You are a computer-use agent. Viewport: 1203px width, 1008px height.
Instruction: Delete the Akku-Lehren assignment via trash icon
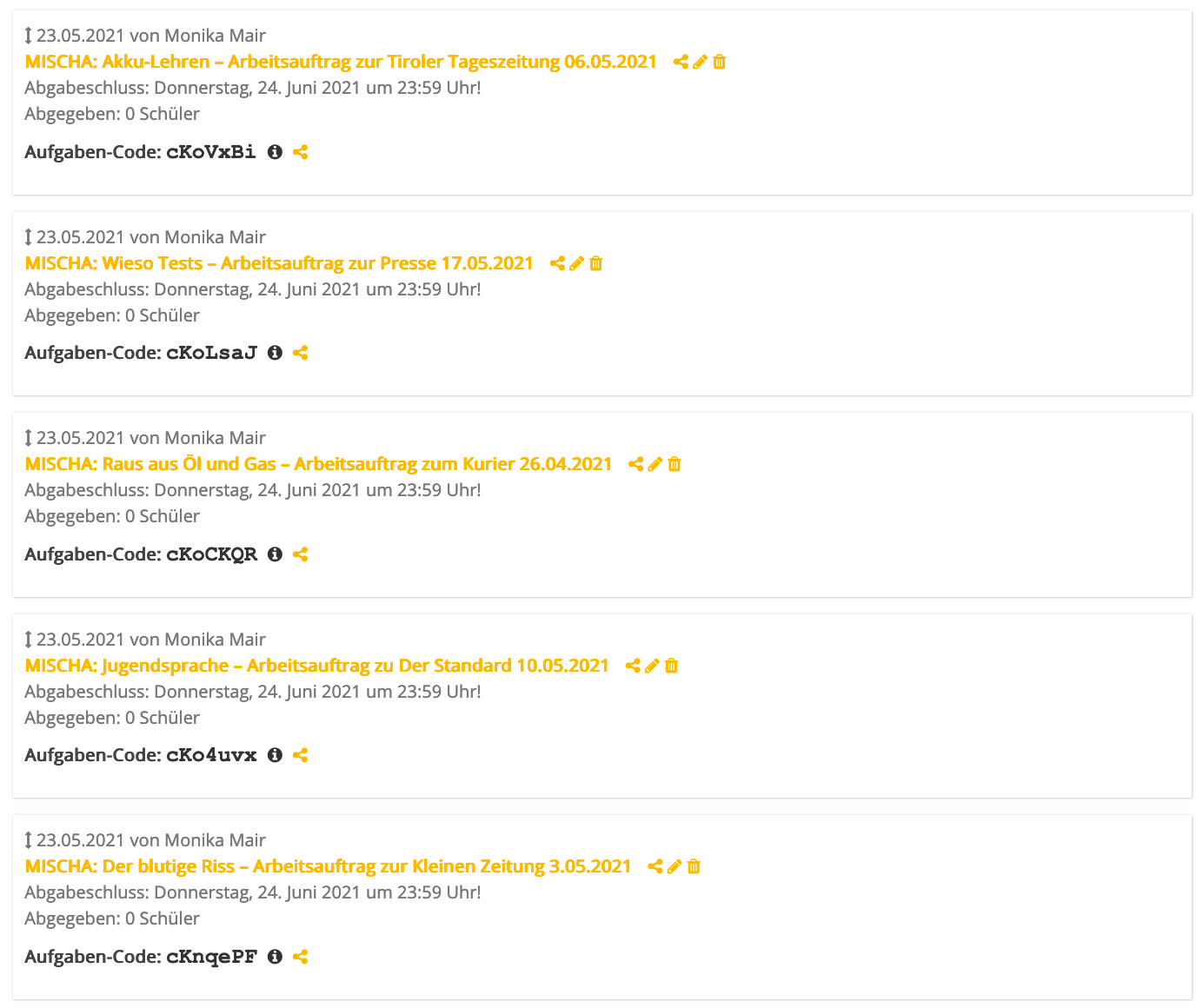click(x=720, y=62)
